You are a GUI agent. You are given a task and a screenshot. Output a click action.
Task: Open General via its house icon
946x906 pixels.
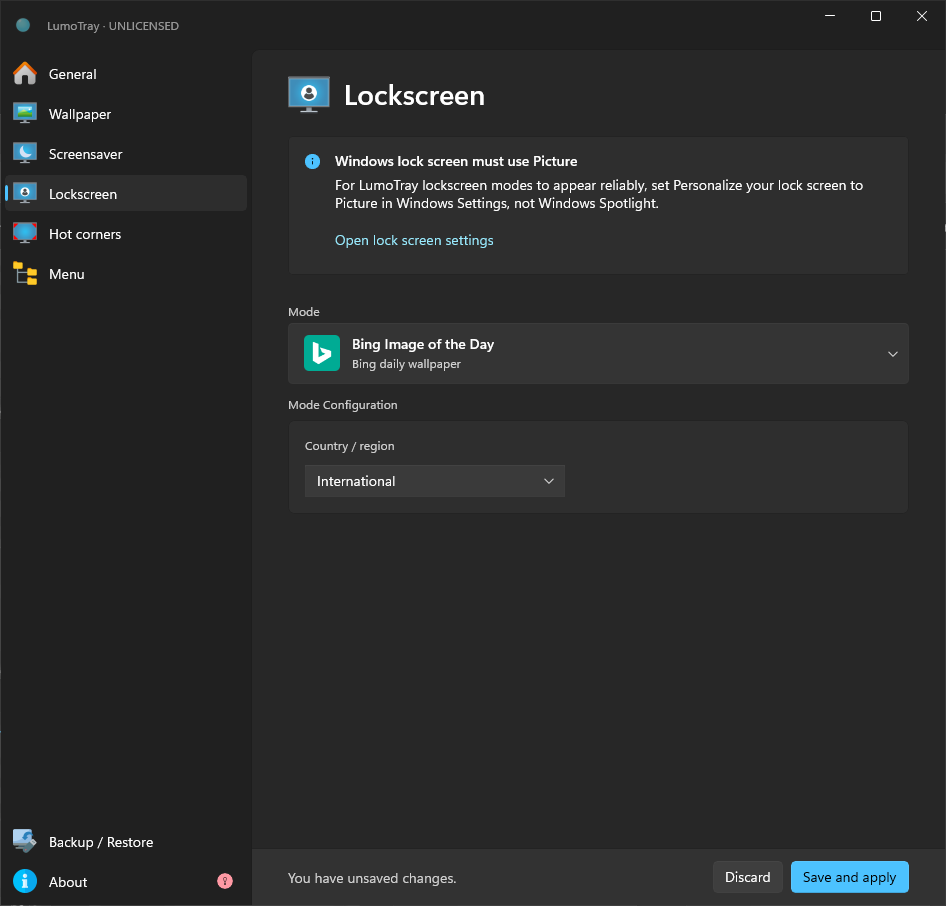coord(25,74)
